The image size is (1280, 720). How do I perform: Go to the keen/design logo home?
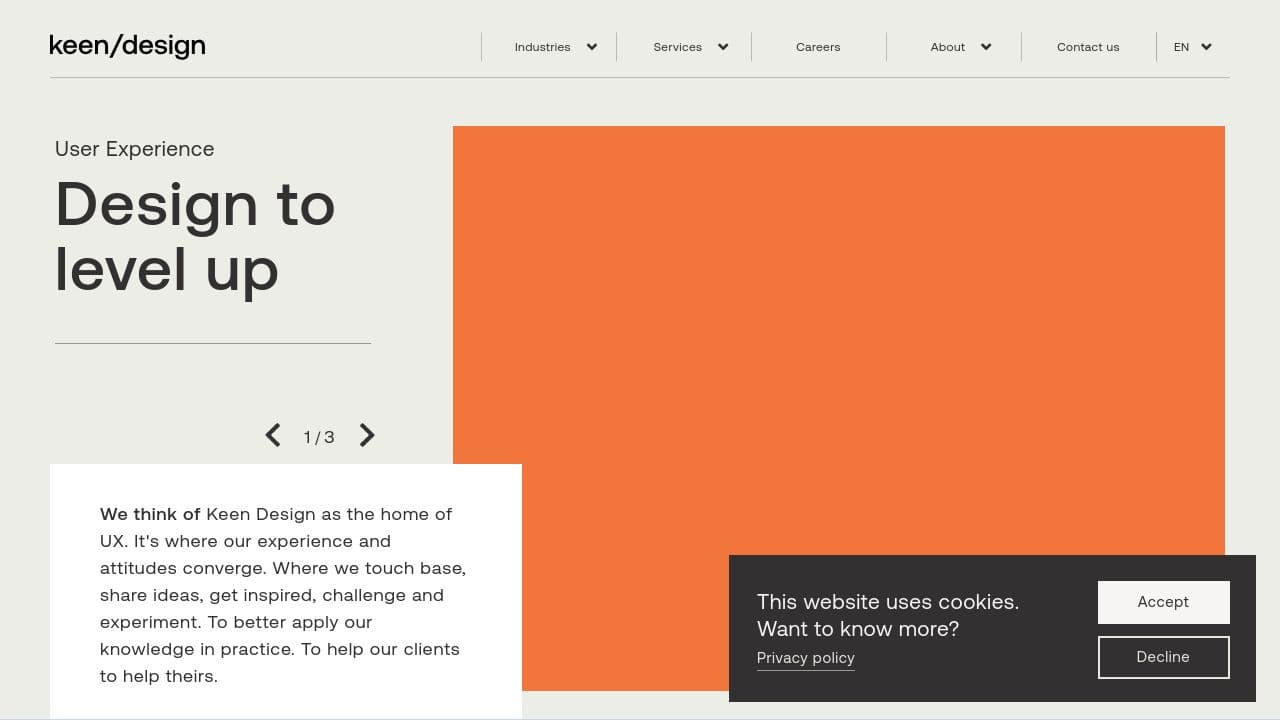click(127, 46)
